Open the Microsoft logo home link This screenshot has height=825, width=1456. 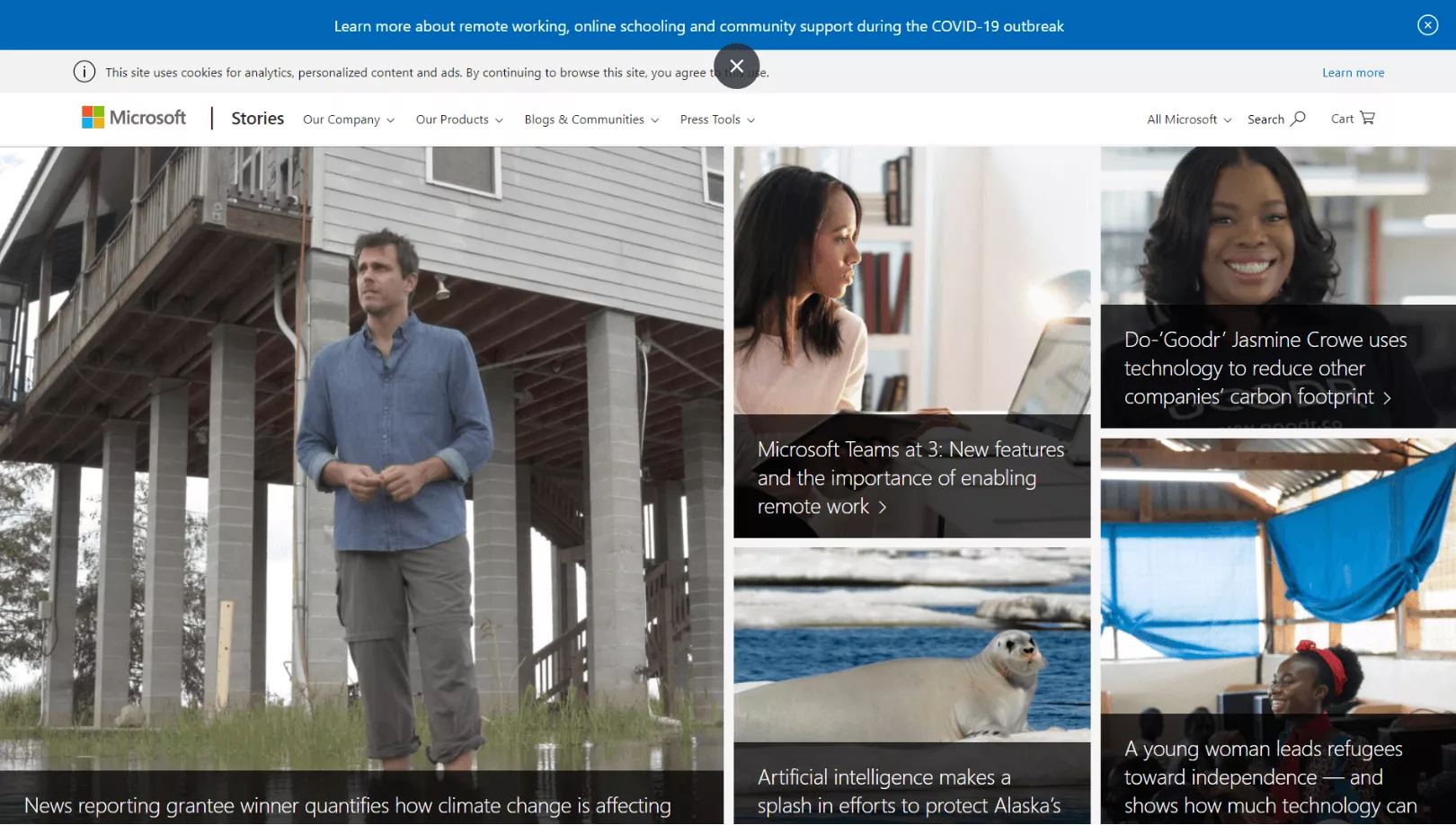point(134,118)
